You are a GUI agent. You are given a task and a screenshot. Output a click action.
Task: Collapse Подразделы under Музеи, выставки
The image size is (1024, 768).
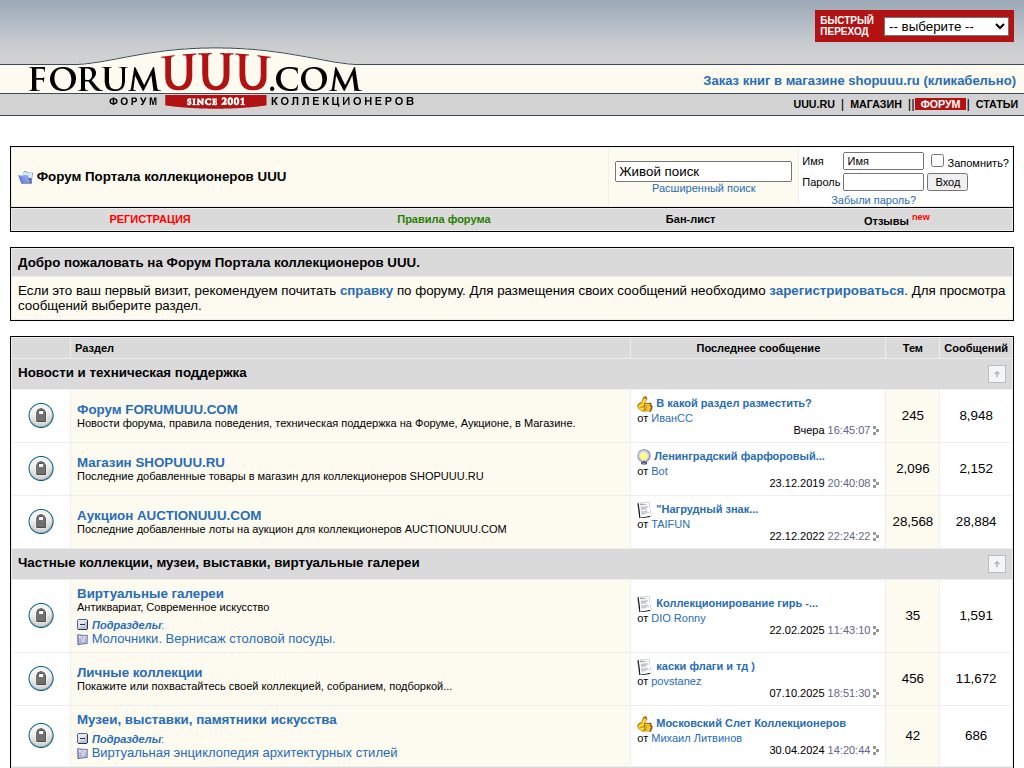(83, 739)
